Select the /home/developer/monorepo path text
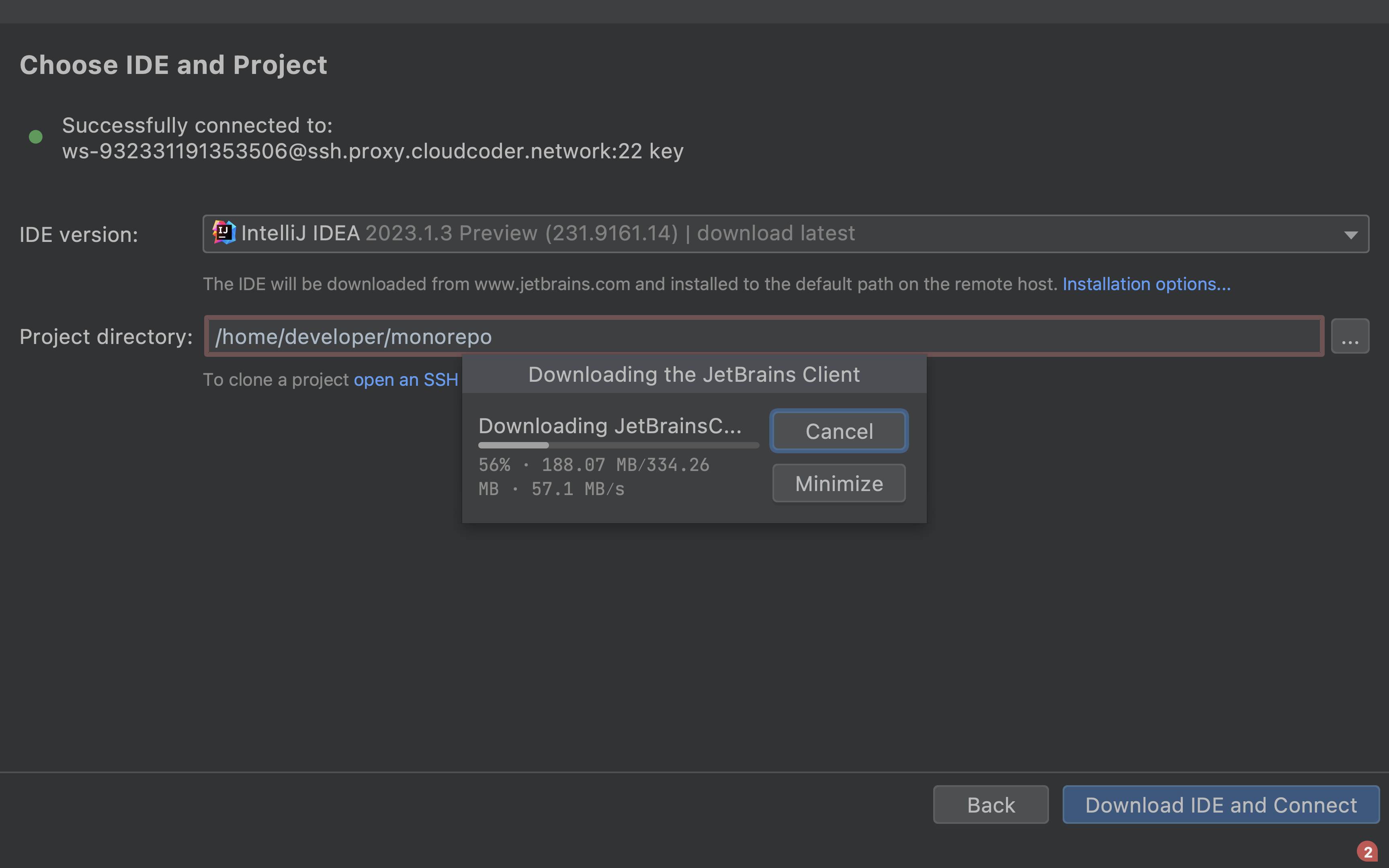1389x868 pixels. (353, 336)
